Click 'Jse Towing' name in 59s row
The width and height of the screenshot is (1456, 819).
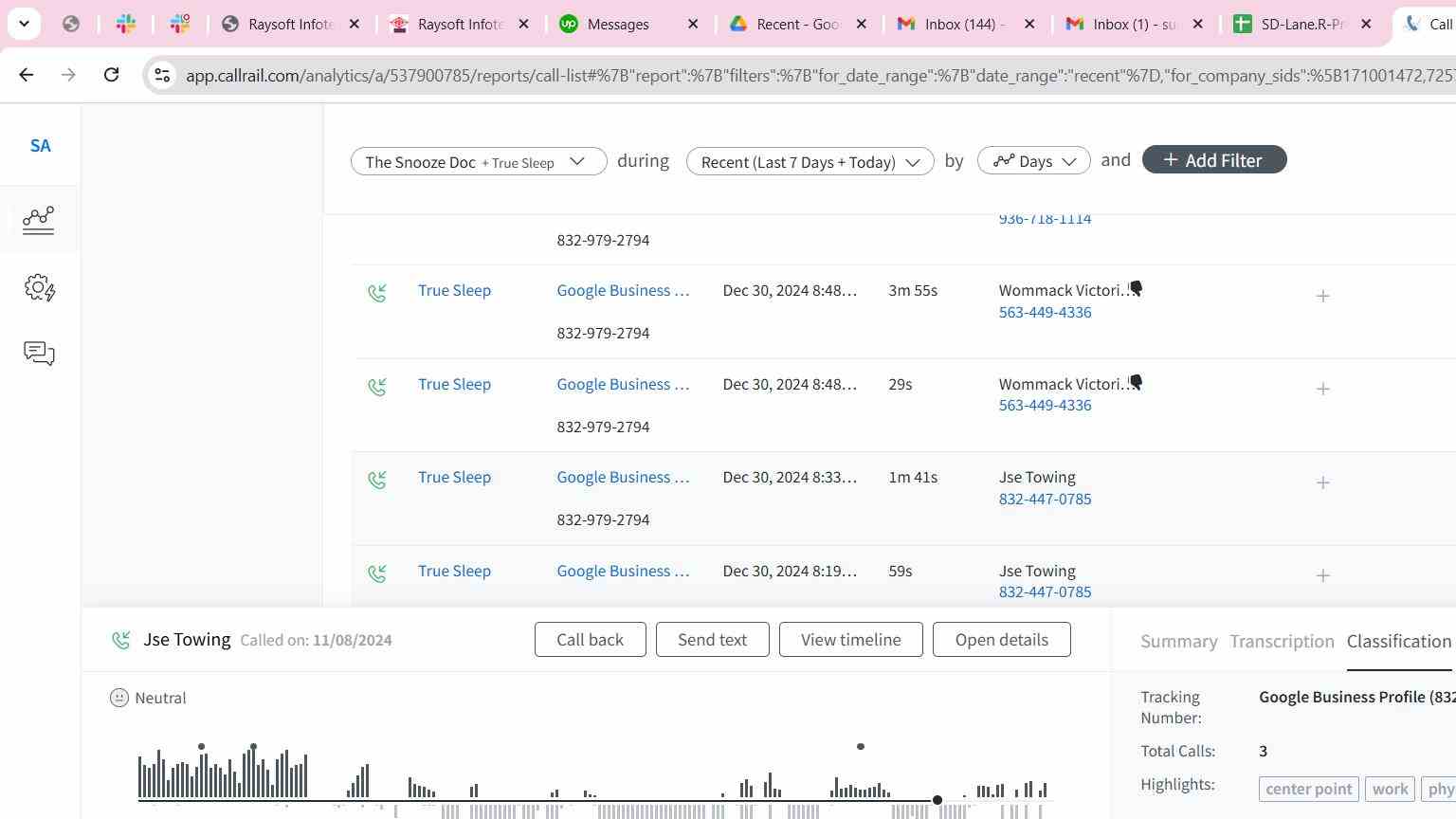1037,571
